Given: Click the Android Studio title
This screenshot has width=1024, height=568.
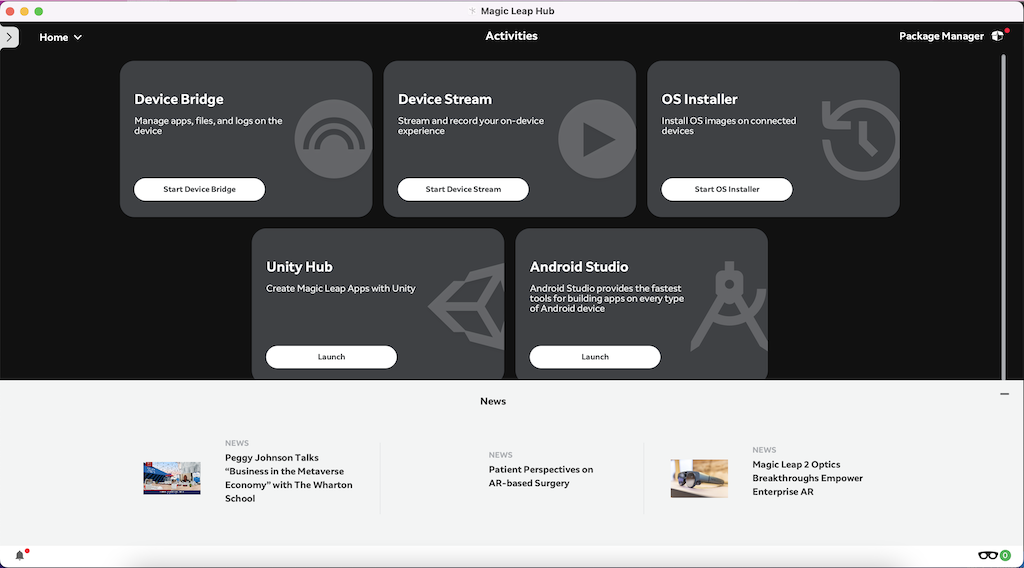Looking at the screenshot, I should tap(579, 267).
